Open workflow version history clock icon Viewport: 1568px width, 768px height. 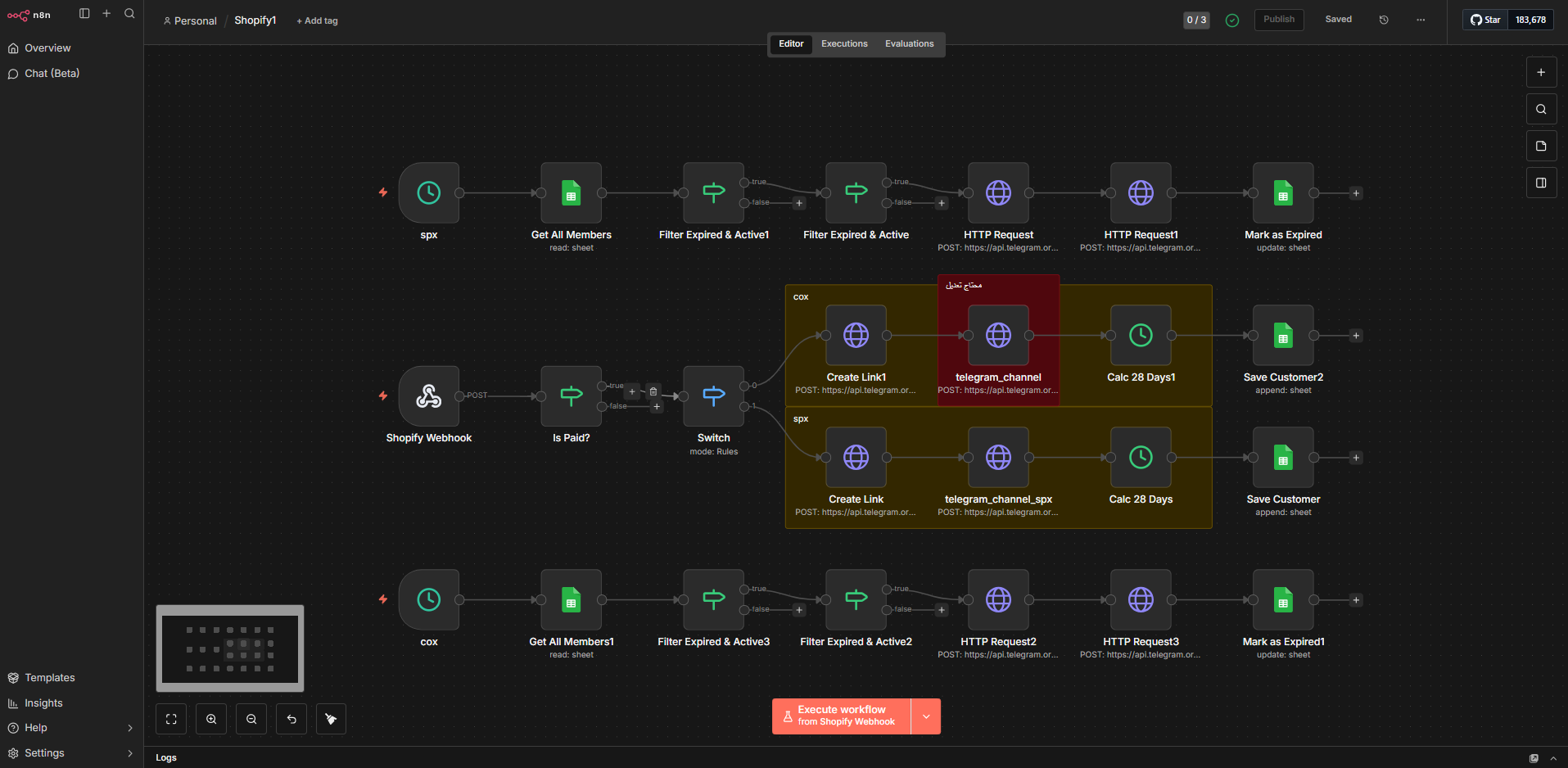coord(1384,20)
